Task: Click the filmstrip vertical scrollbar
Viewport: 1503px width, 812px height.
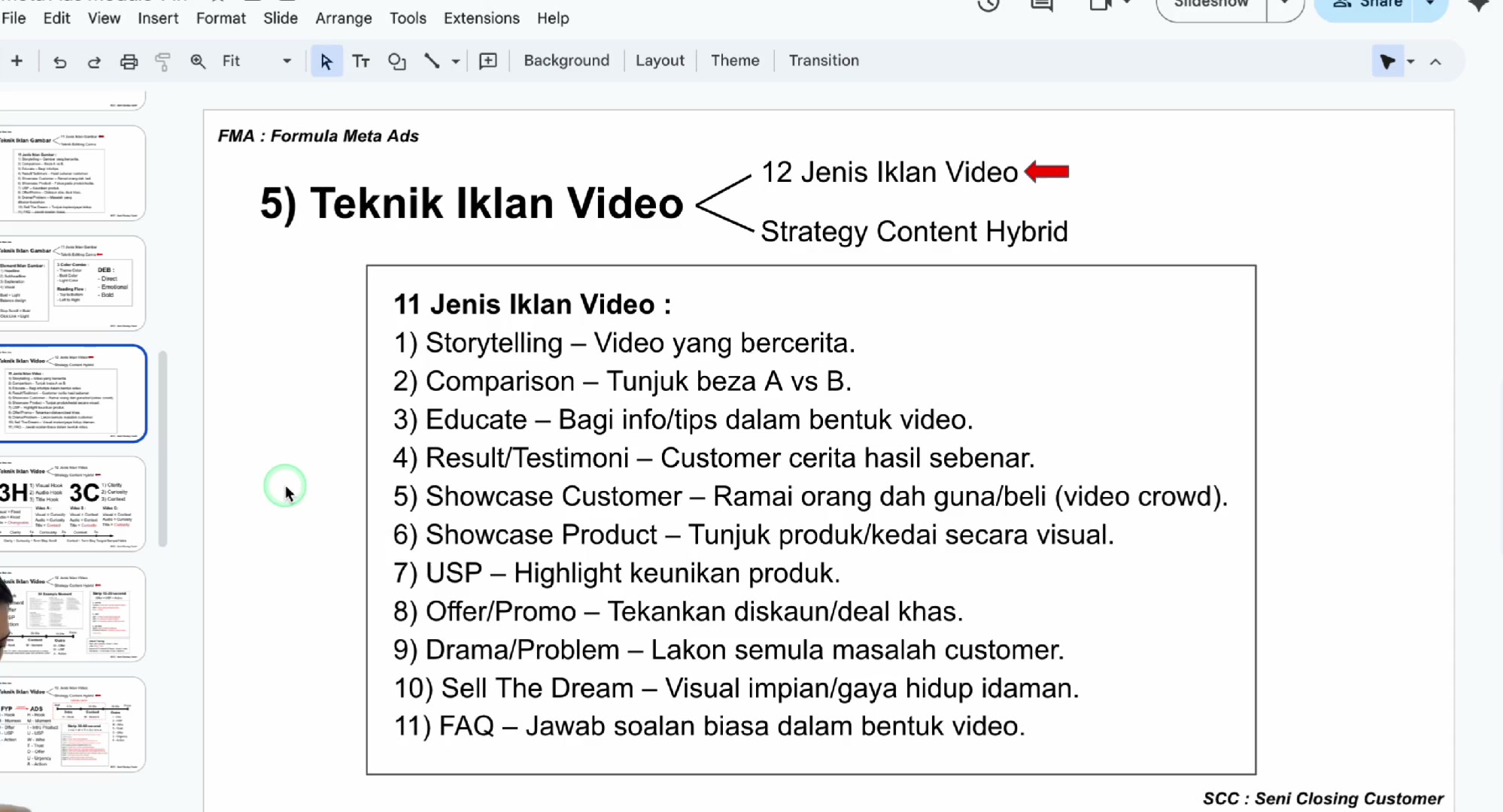Action: 162,449
